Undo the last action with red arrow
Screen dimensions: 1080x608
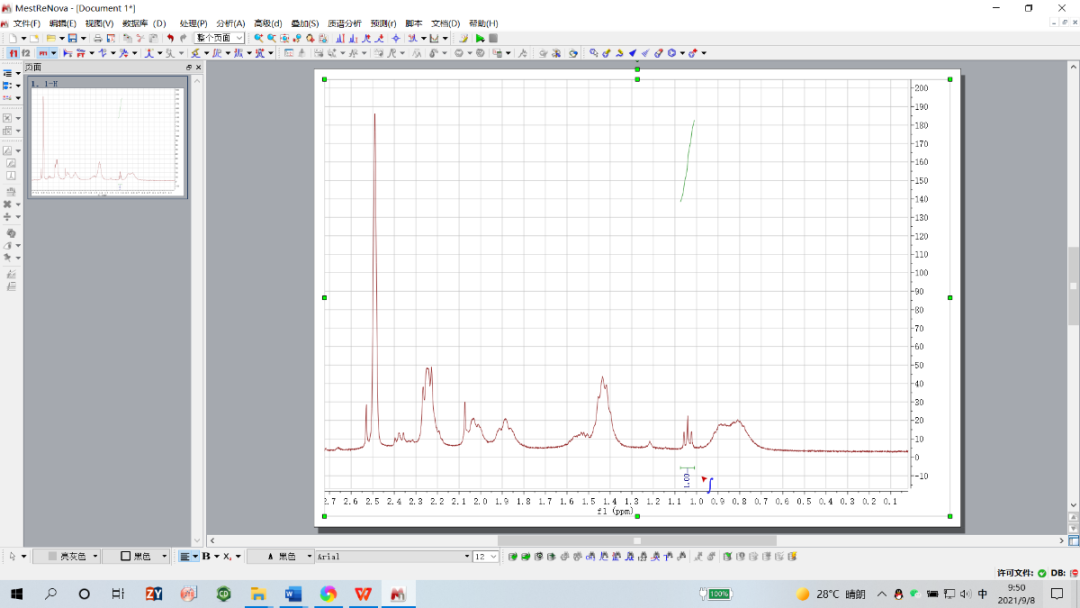(170, 39)
